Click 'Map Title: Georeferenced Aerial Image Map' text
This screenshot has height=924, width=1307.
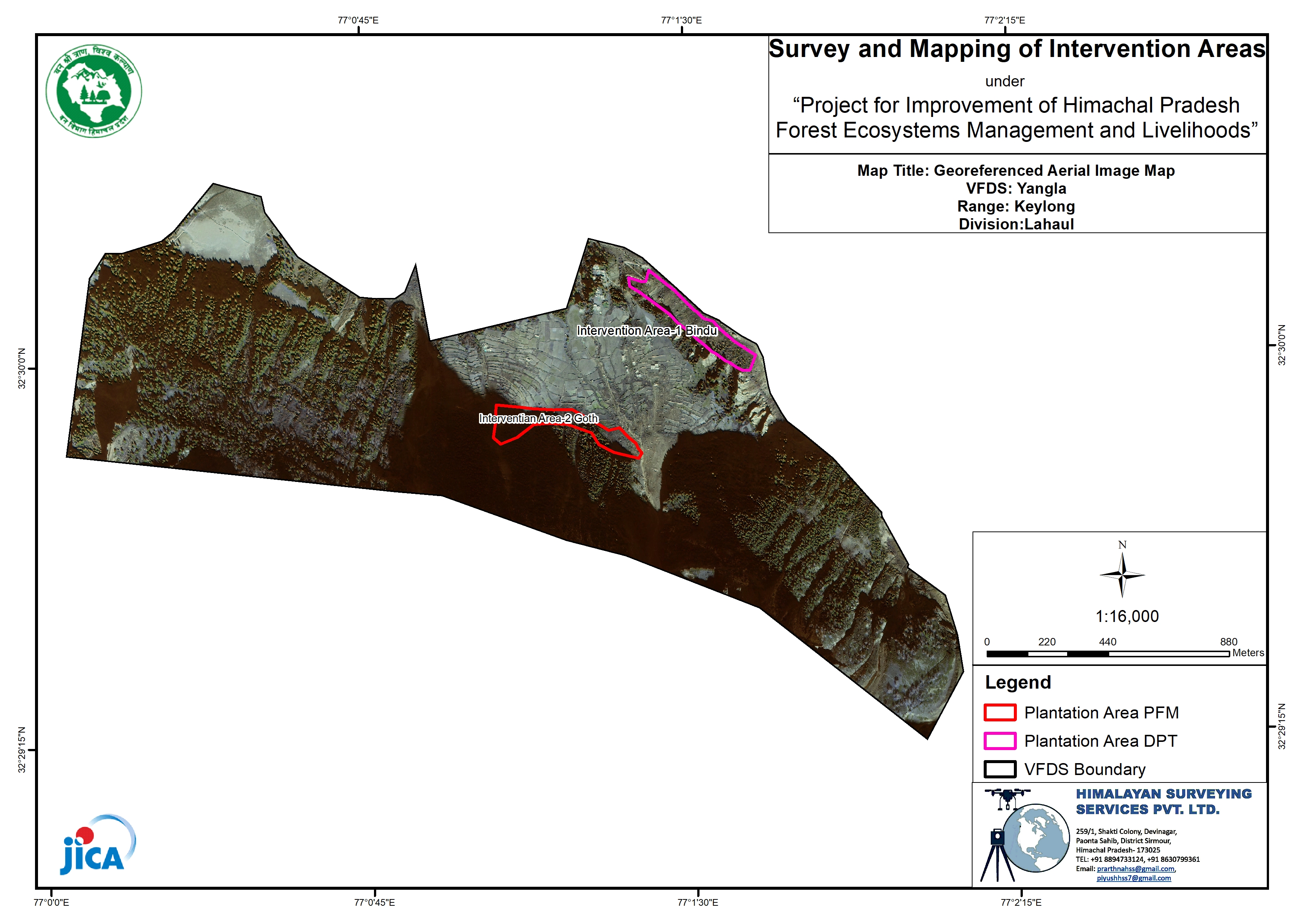point(1016,170)
